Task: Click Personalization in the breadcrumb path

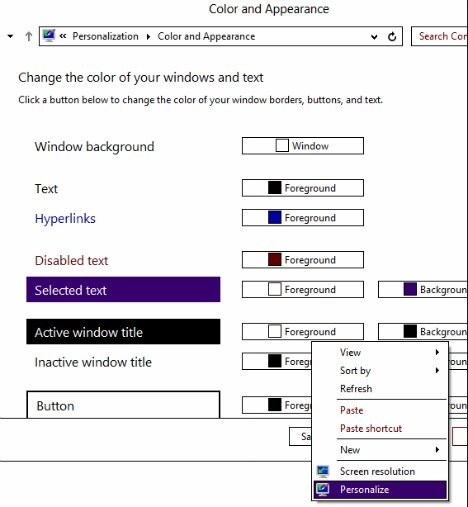Action: (x=105, y=36)
